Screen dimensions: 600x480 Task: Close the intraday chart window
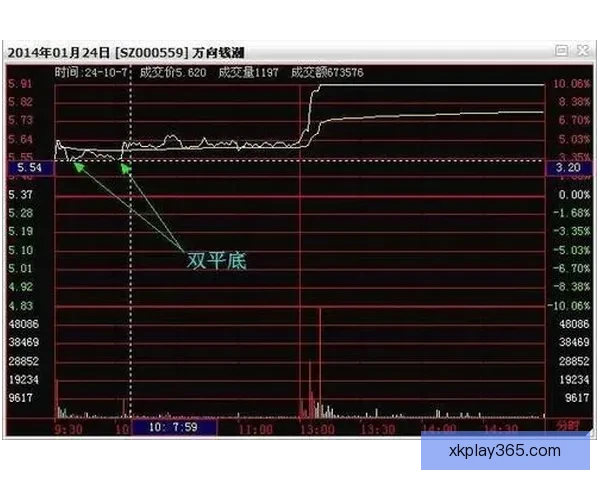click(x=583, y=50)
